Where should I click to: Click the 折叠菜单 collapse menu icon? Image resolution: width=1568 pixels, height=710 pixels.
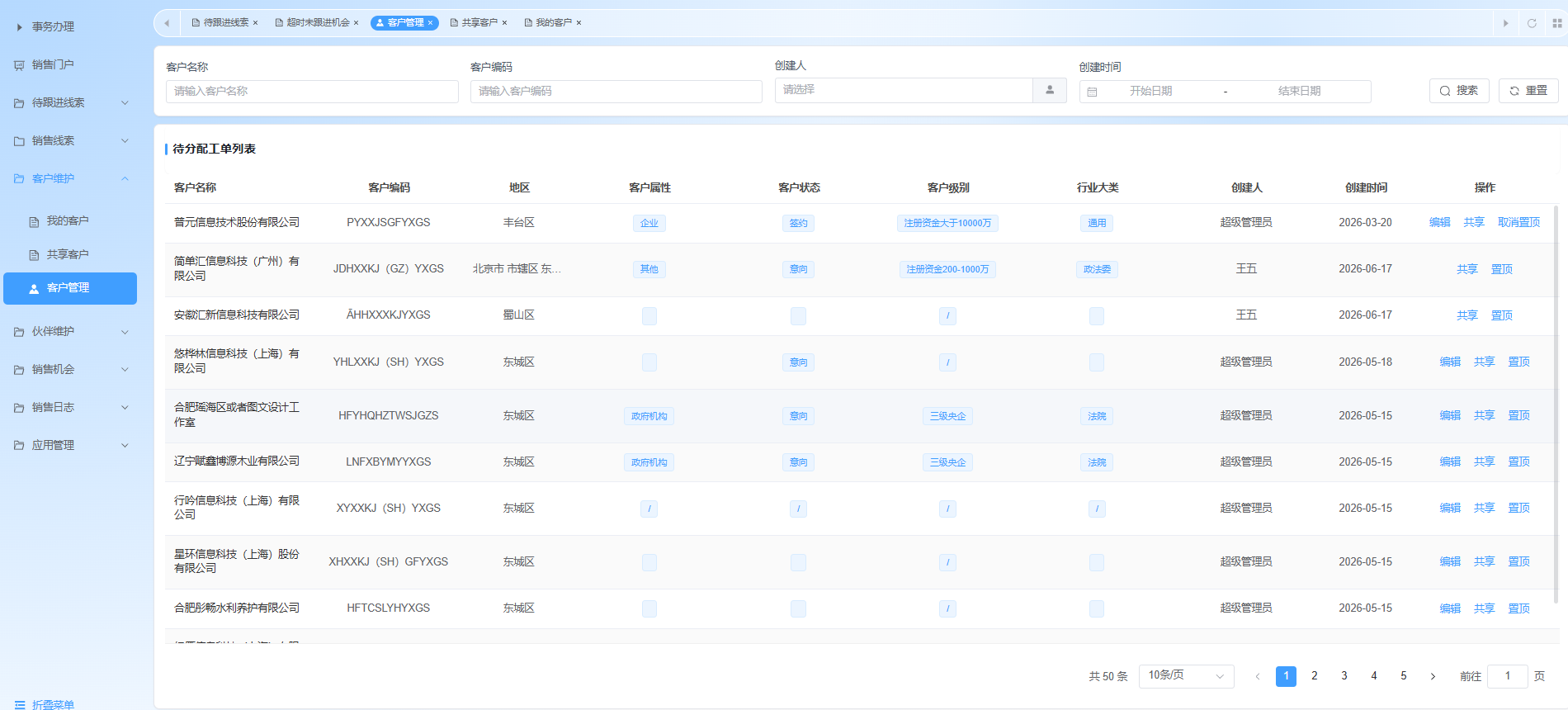20,705
